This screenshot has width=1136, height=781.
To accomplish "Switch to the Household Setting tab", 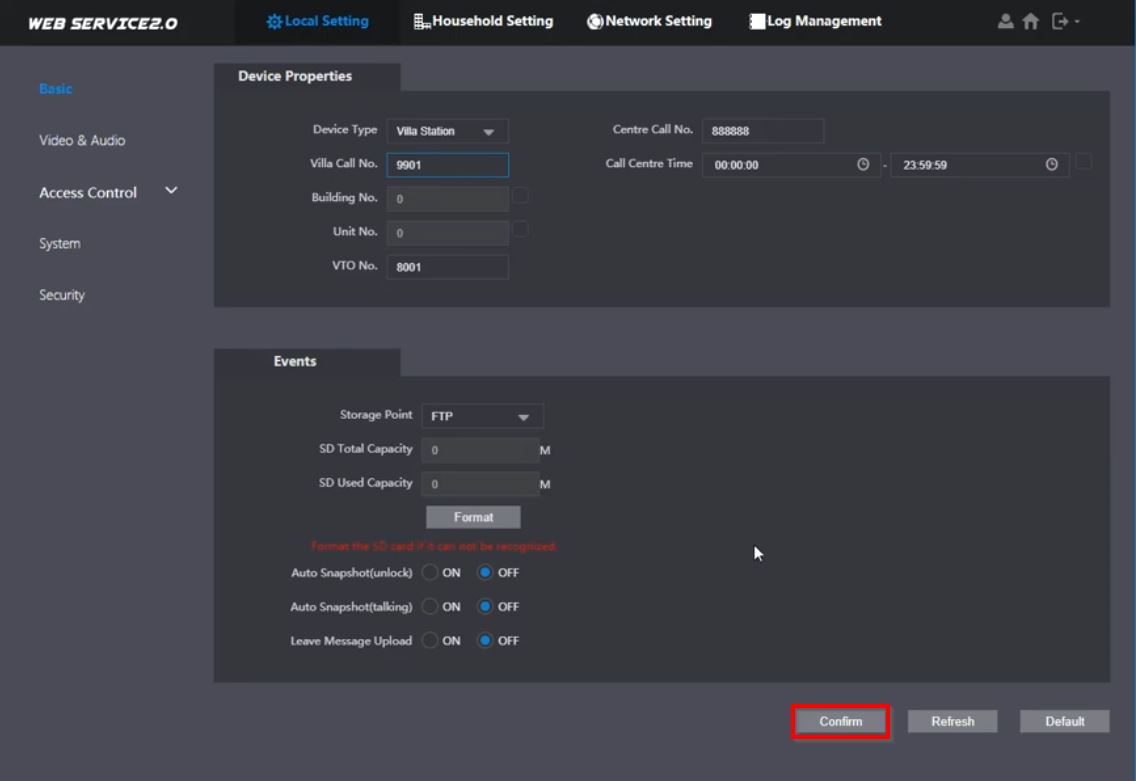I will coord(483,21).
